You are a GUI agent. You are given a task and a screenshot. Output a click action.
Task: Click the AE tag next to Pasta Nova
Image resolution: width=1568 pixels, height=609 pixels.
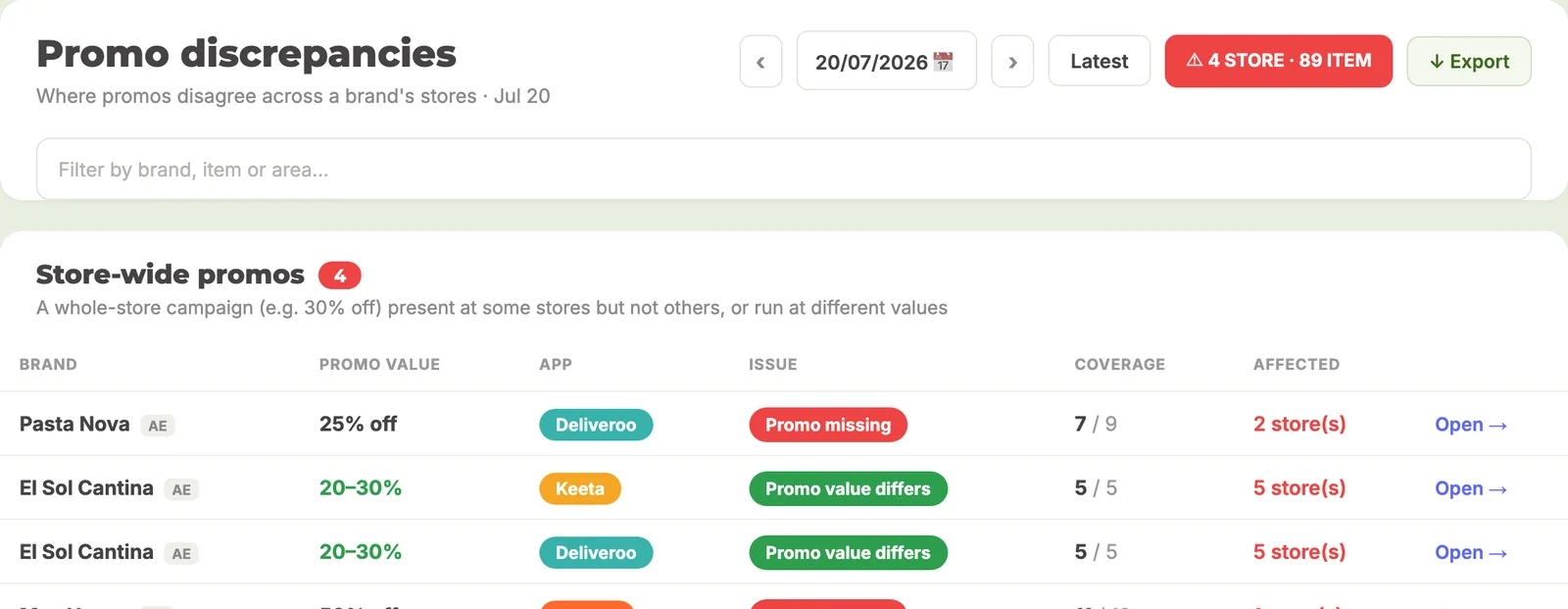pos(158,426)
